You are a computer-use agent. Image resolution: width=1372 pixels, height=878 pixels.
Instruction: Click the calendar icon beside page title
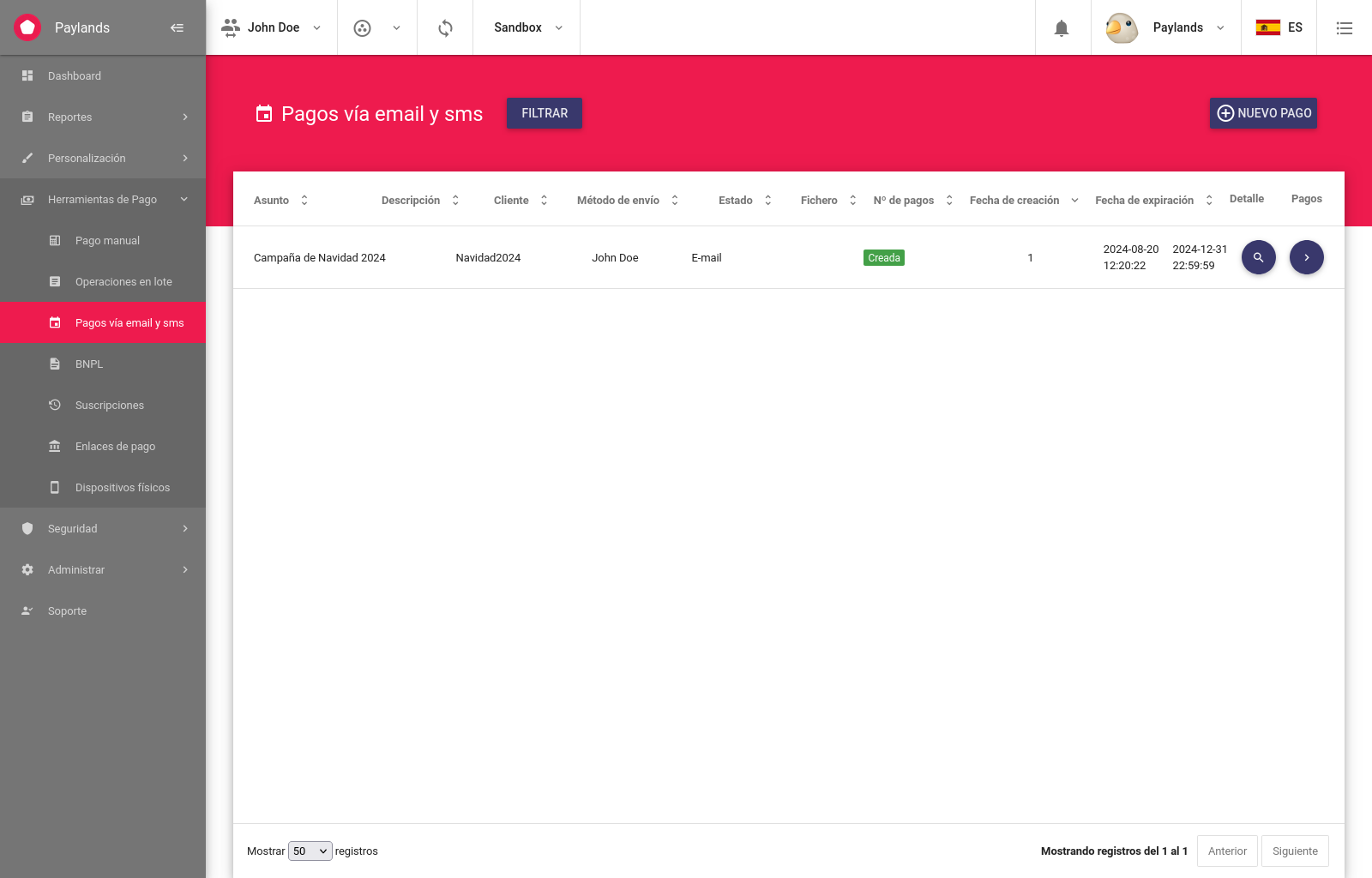click(264, 113)
